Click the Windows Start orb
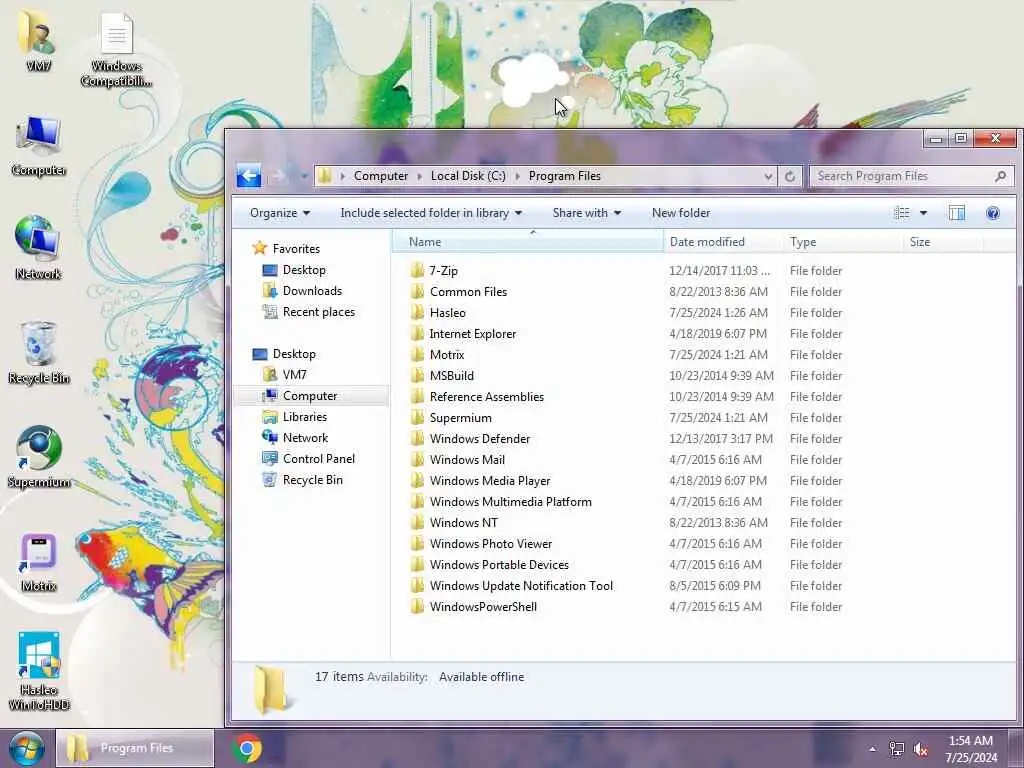1024x768 pixels. (27, 748)
